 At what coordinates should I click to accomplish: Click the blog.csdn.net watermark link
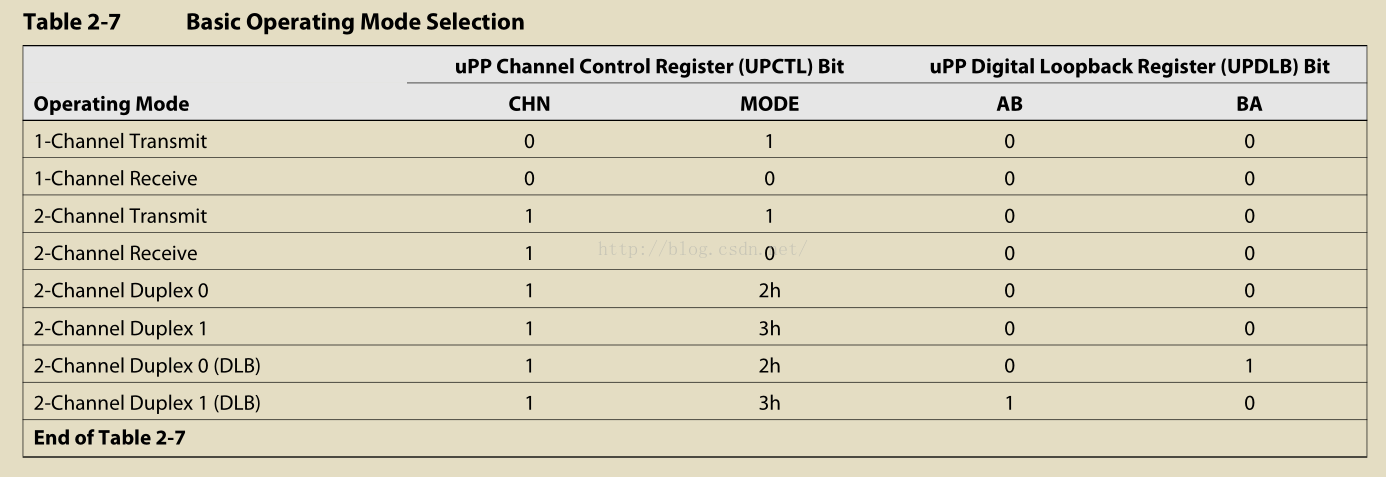coord(701,250)
